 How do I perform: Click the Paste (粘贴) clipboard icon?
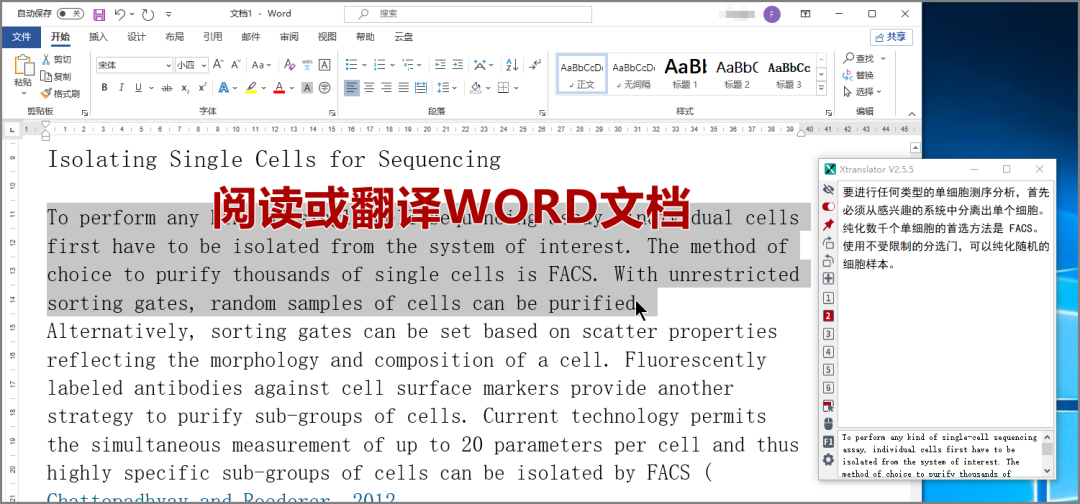click(x=23, y=65)
